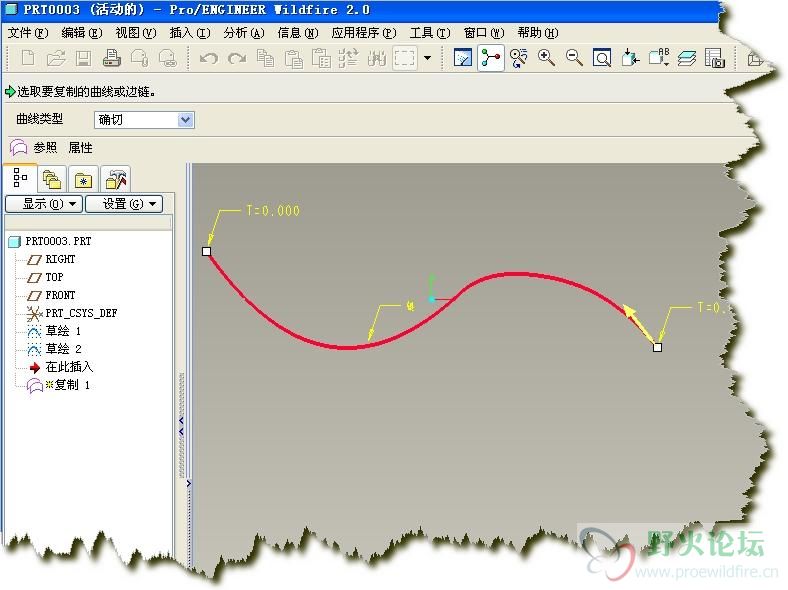Click the copy curve feature icon beside 参照
This screenshot has width=788, height=590.
[x=19, y=148]
